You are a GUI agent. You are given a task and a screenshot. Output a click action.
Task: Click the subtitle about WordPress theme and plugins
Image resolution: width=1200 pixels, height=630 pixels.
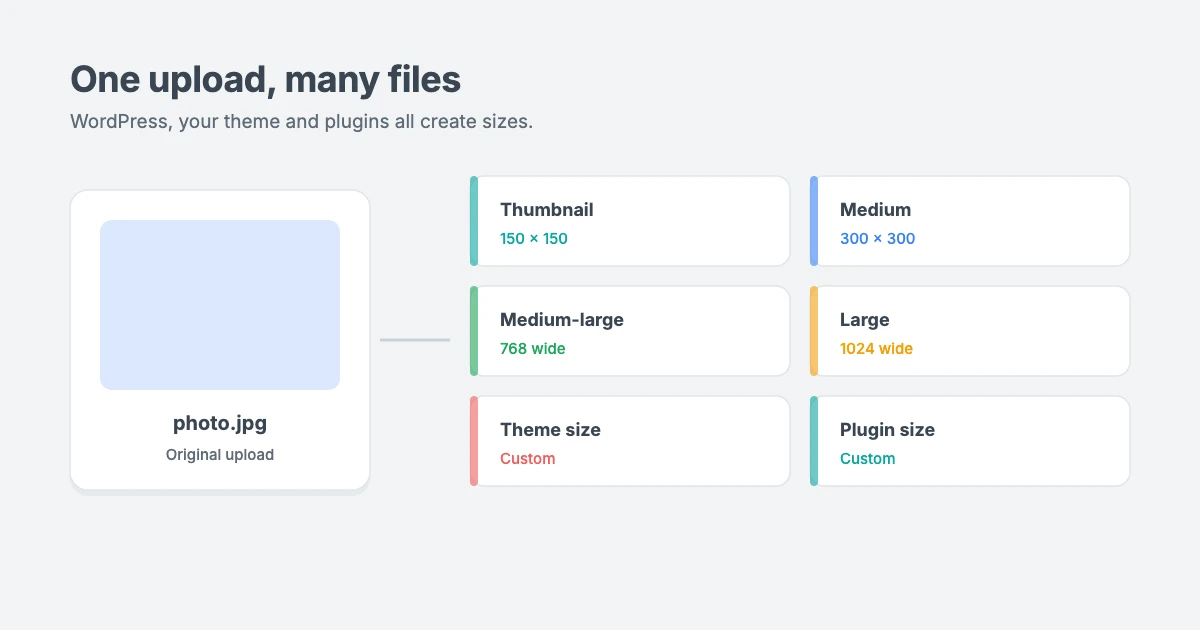[x=301, y=122]
